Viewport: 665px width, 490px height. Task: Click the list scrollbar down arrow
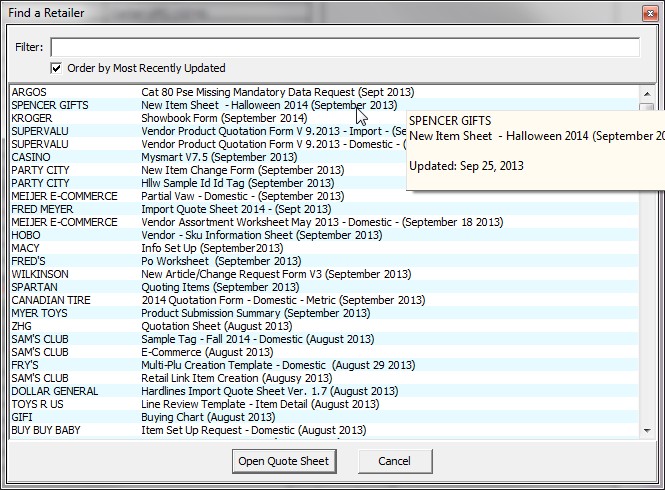647,431
